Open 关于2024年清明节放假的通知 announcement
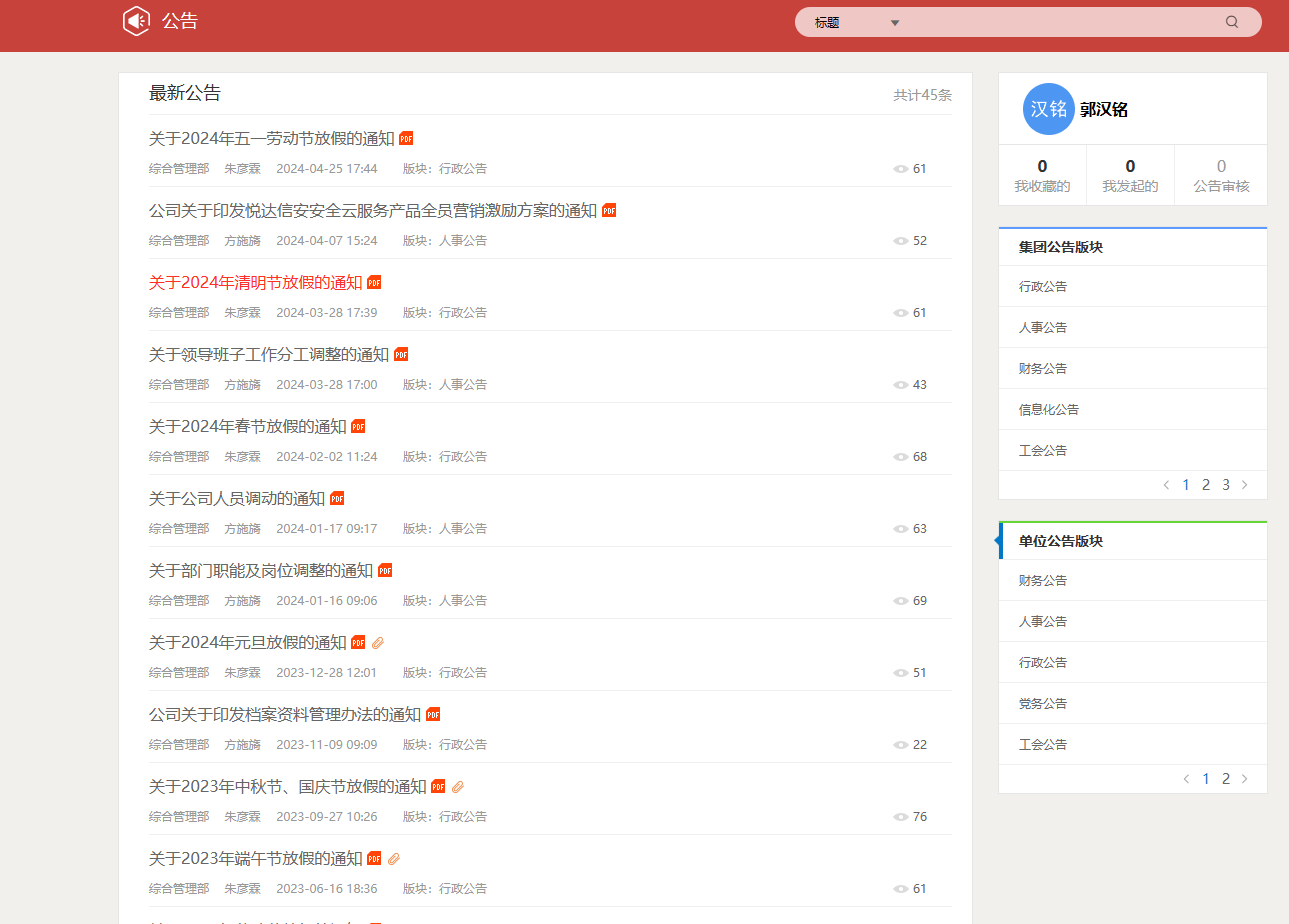This screenshot has height=924, width=1289. pos(255,283)
